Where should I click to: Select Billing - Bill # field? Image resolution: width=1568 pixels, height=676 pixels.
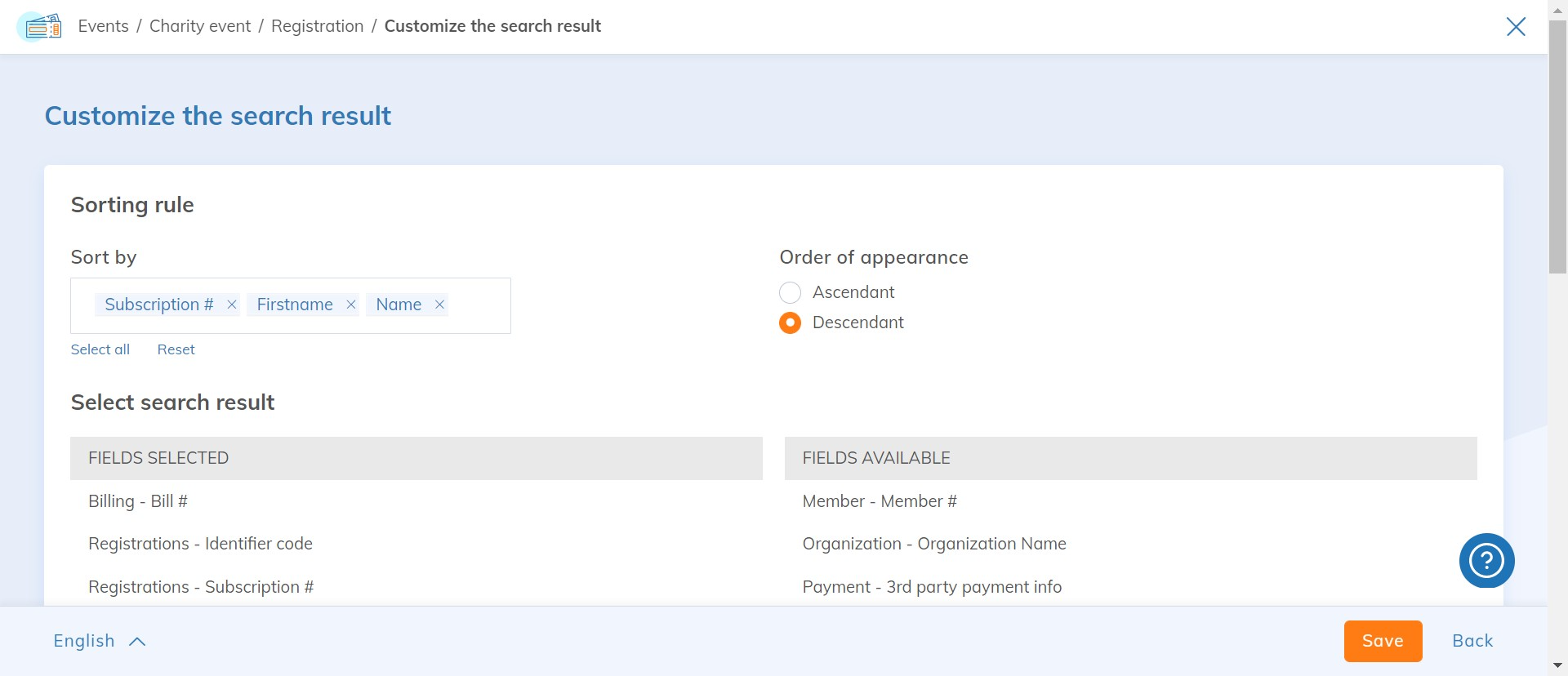(x=138, y=501)
